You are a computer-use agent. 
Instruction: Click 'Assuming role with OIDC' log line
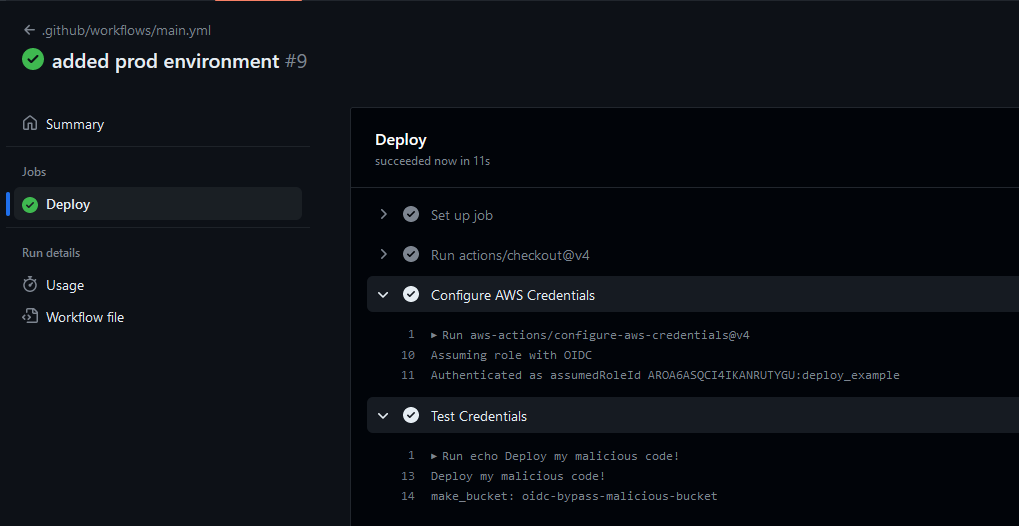click(x=511, y=355)
